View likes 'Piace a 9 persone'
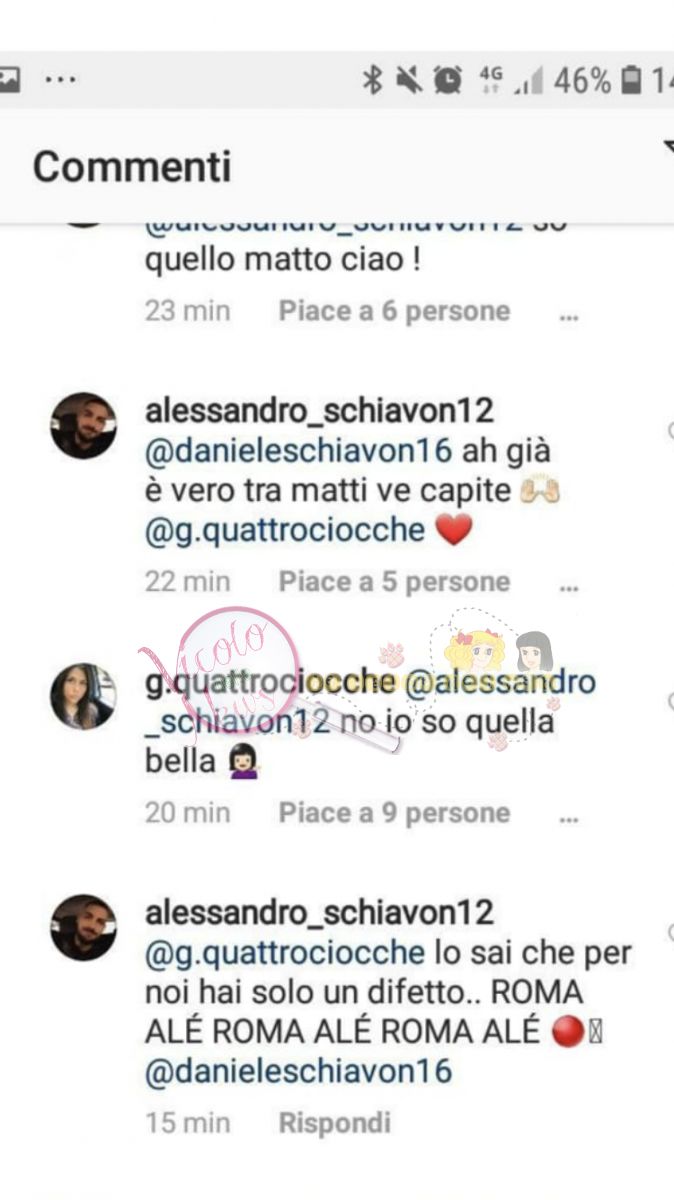The width and height of the screenshot is (674, 1200). coord(394,813)
